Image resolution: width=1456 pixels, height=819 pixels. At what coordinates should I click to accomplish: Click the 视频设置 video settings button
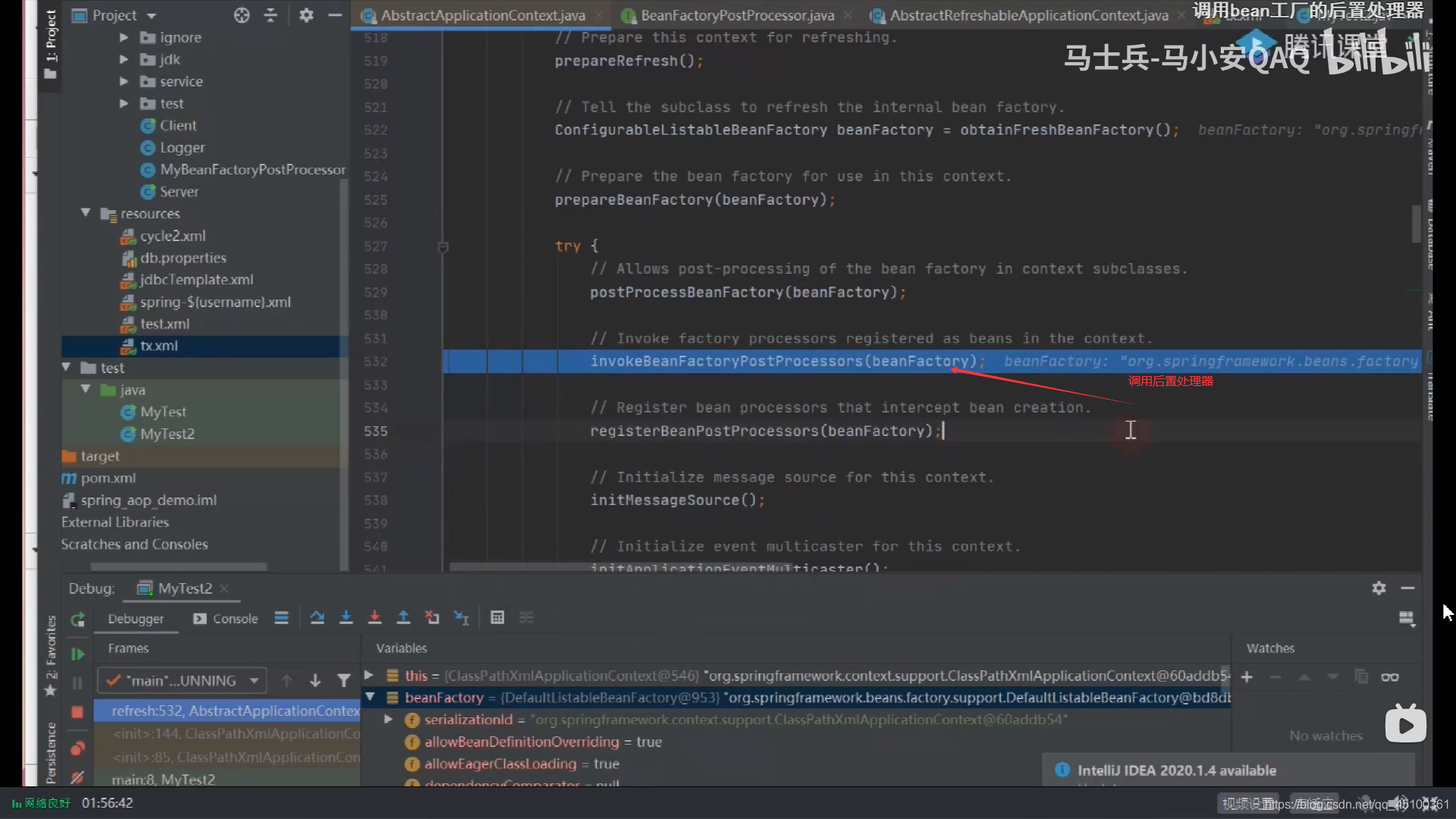tap(1250, 804)
